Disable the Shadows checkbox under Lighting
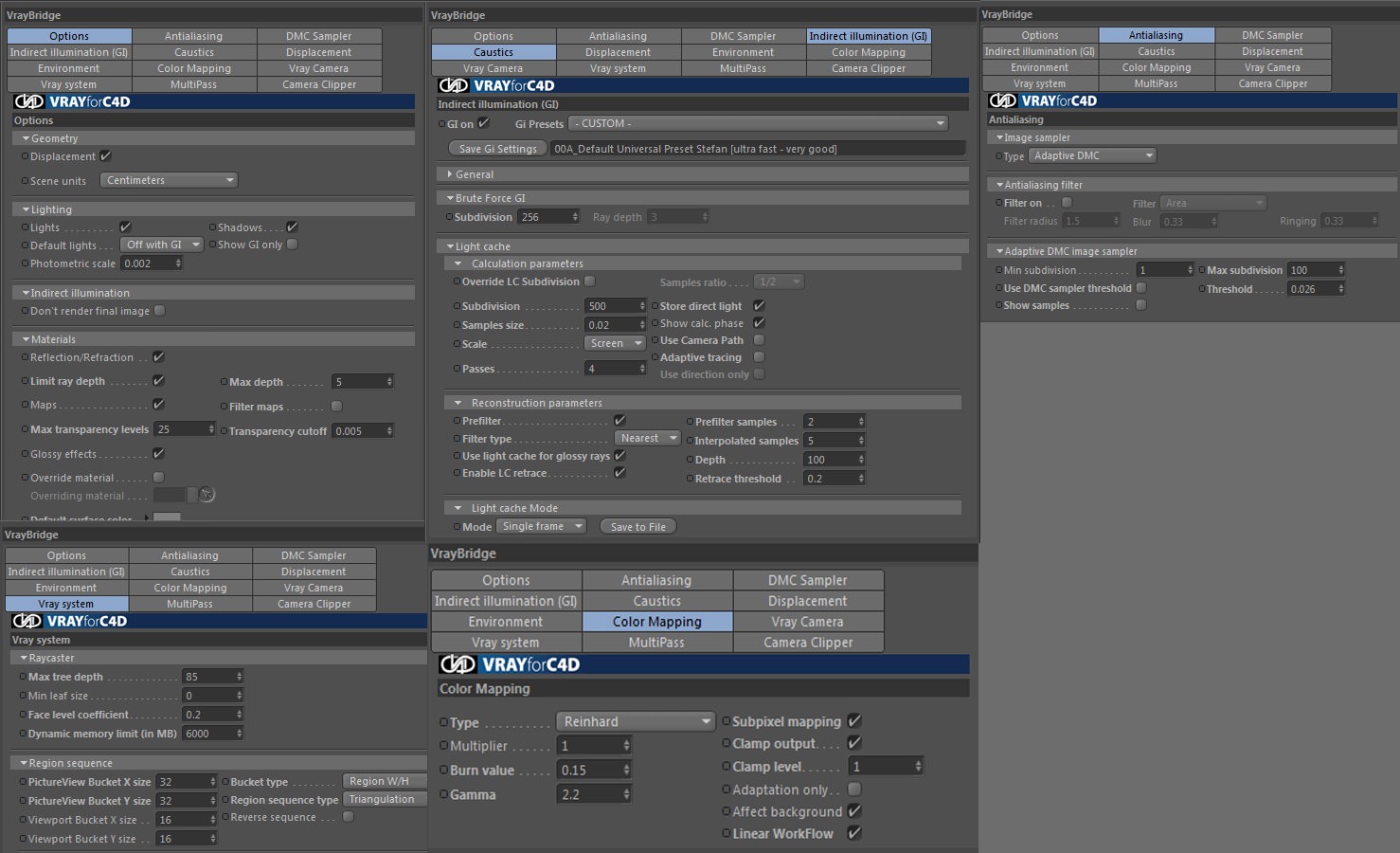1400x853 pixels. point(292,227)
